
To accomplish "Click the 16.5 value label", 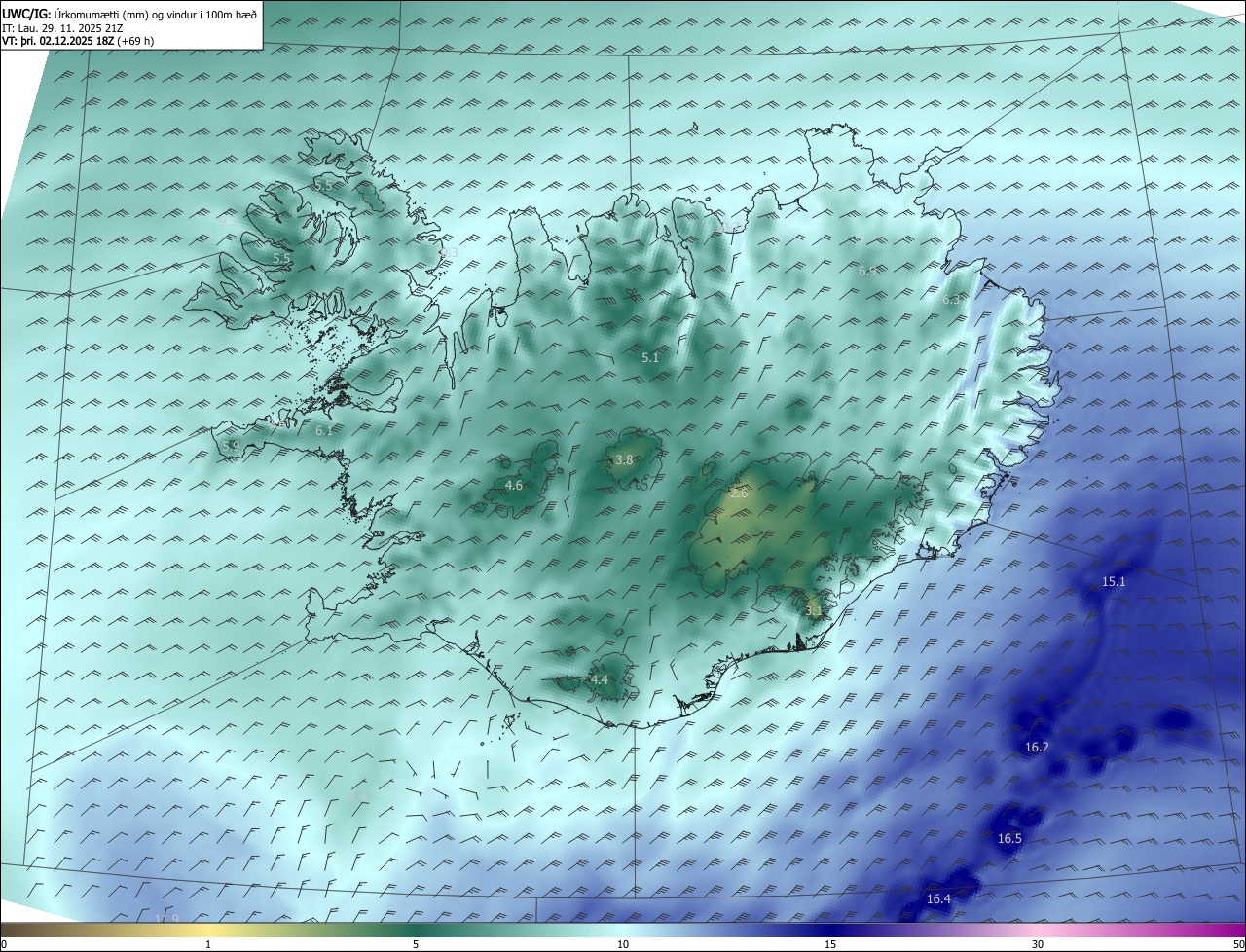I will coord(1010,839).
